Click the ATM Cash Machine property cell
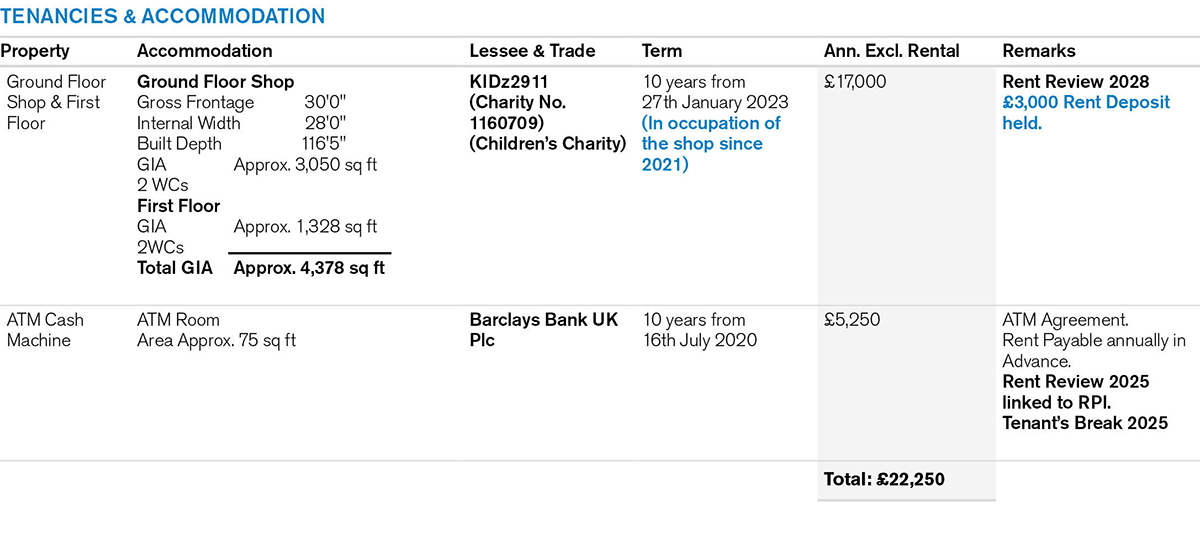The height and width of the screenshot is (545, 1200). point(45,330)
